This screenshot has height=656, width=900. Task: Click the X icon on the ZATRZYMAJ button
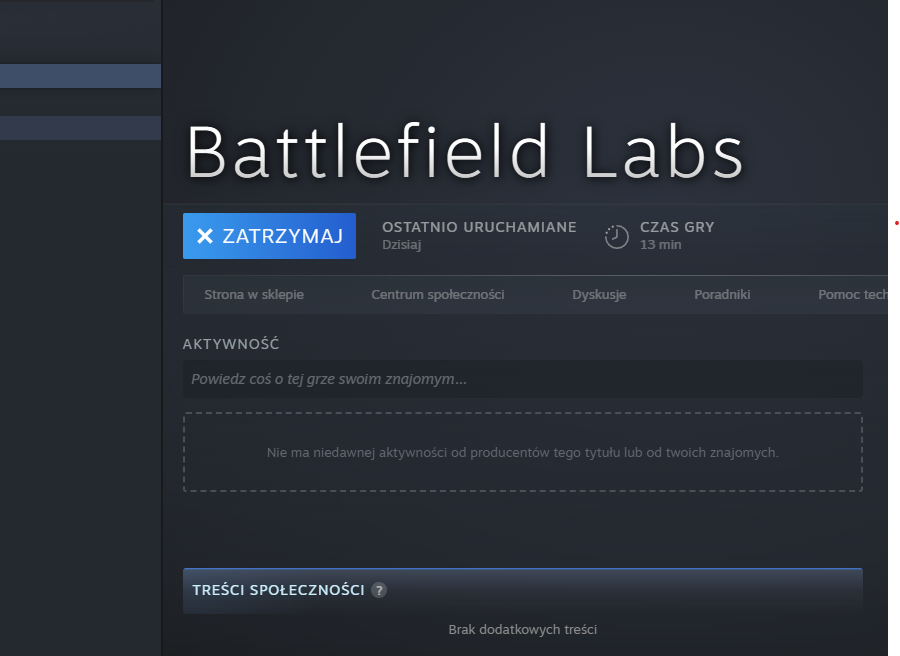pos(205,236)
